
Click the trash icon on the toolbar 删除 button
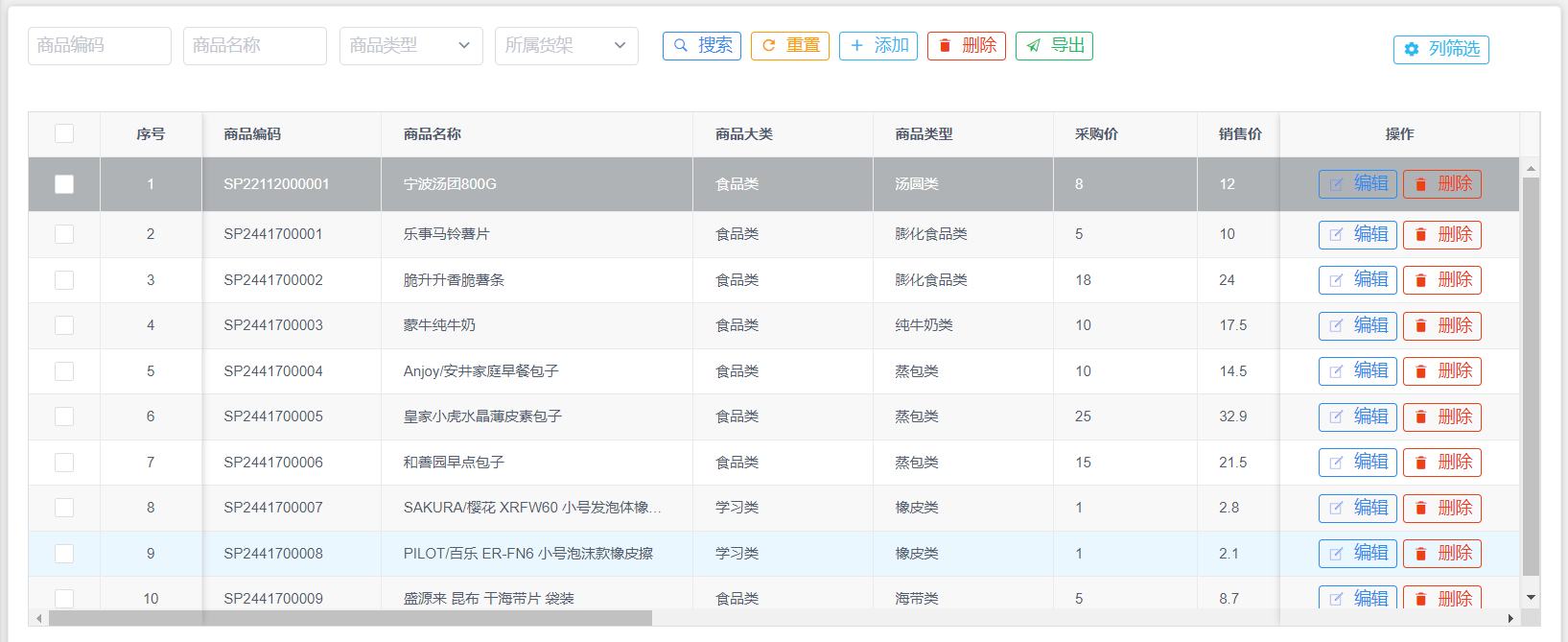[945, 45]
